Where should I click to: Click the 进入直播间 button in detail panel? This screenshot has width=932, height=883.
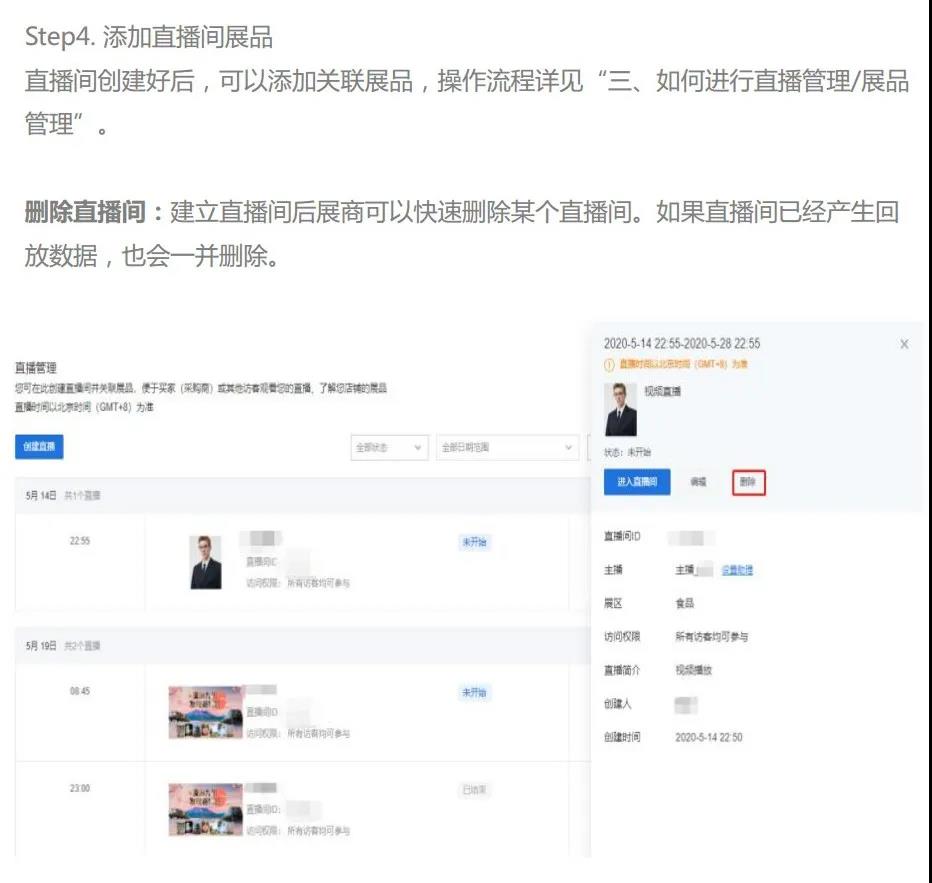coord(637,482)
